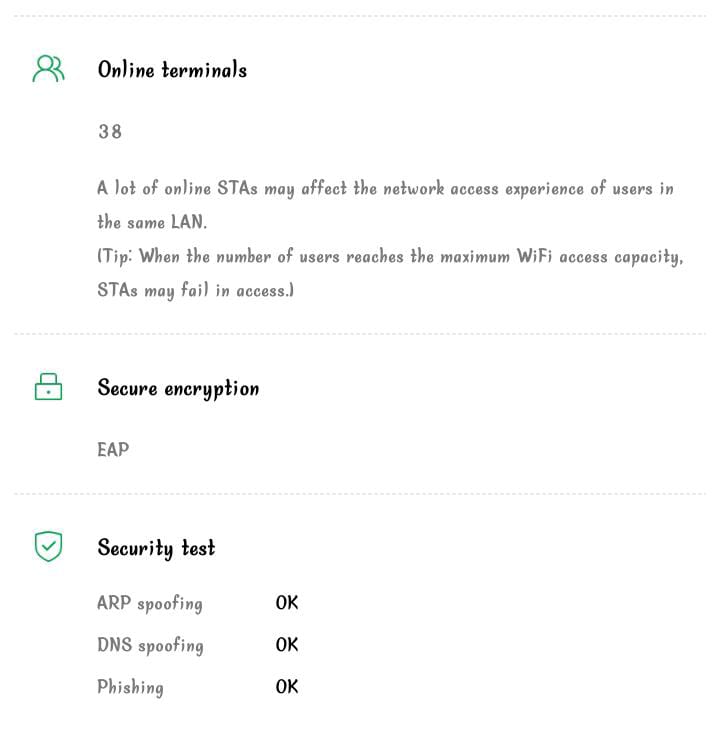720x731 pixels.
Task: Select the DNS spoofing label
Action: 150,646
